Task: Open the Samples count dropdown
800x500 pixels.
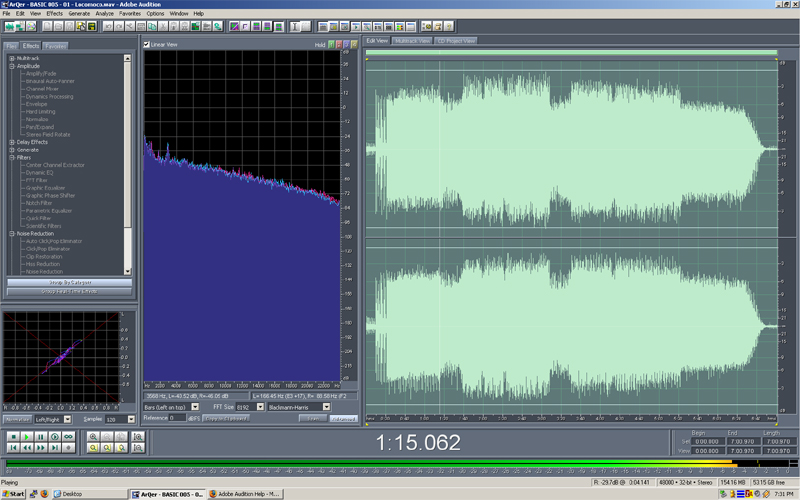Action: [x=131, y=419]
